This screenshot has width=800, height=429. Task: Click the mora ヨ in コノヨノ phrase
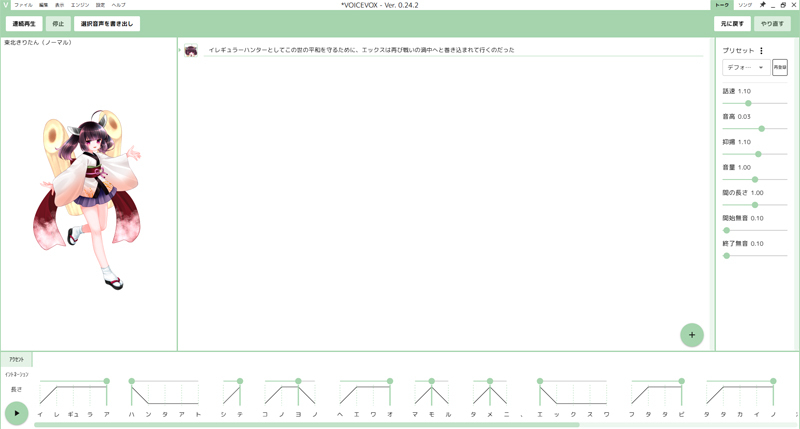[298, 415]
